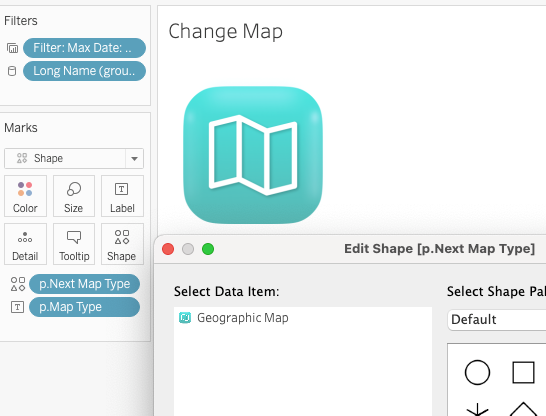
Task: Select the p.Next Map Type pill
Action: (85, 284)
